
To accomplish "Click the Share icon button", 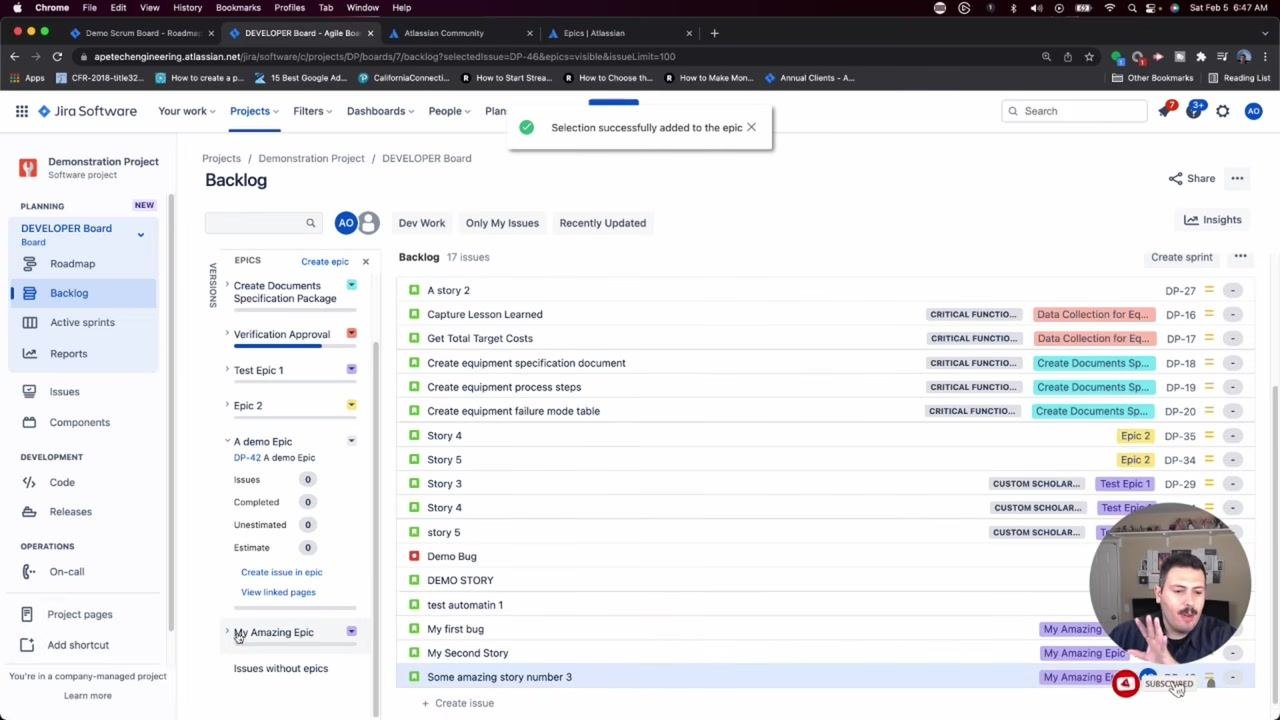I will coord(1191,178).
